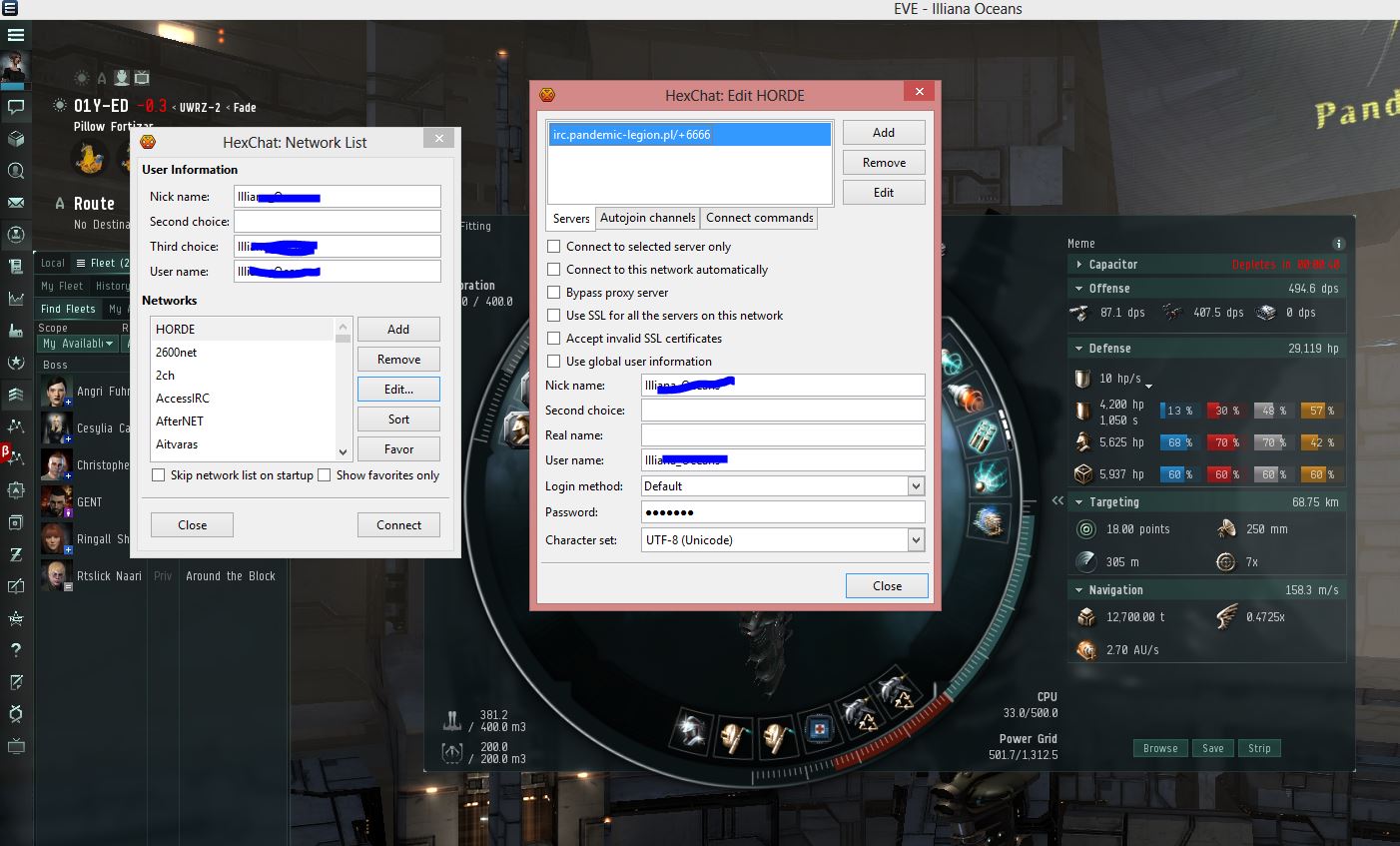The width and height of the screenshot is (1400, 846).
Task: Enable Use SSL for all servers checkbox
Action: pos(553,316)
